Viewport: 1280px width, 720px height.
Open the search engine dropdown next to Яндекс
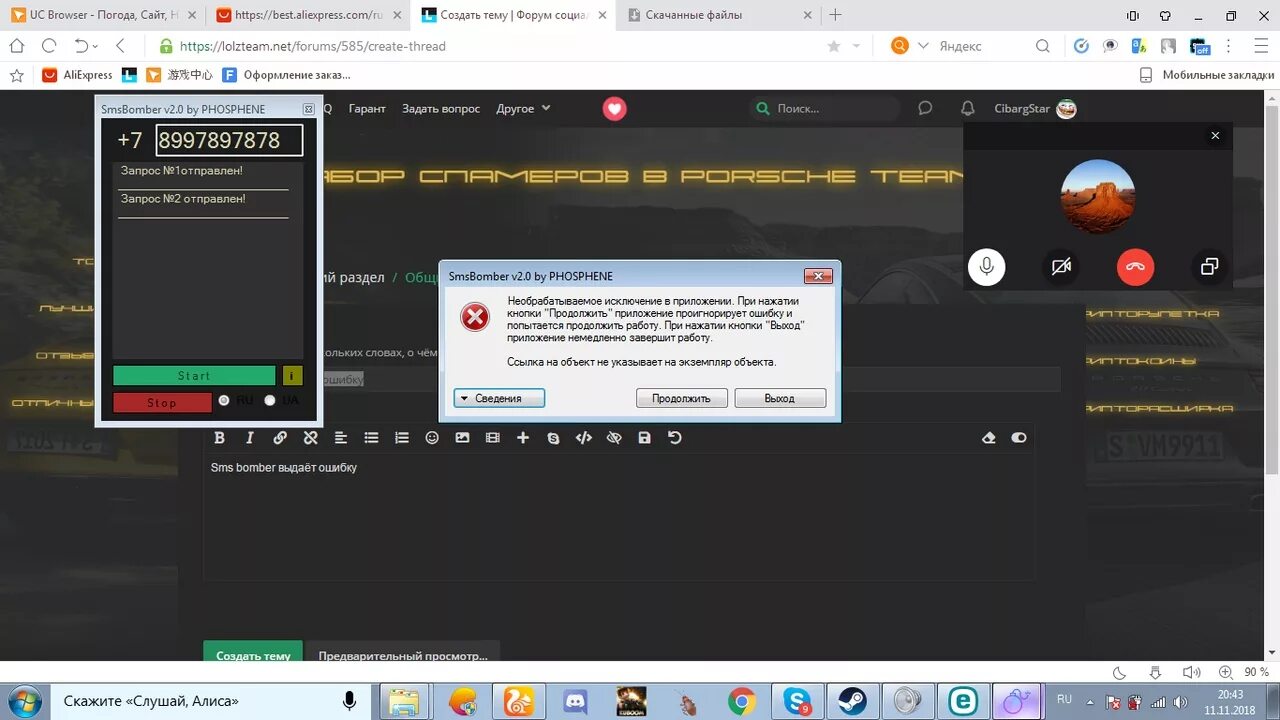tap(923, 46)
